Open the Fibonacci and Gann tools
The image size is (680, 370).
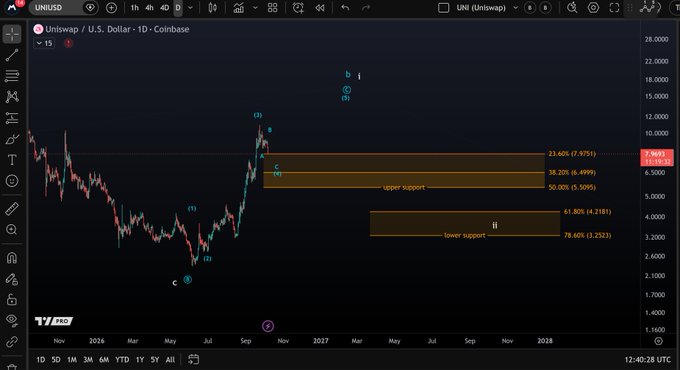(x=12, y=76)
